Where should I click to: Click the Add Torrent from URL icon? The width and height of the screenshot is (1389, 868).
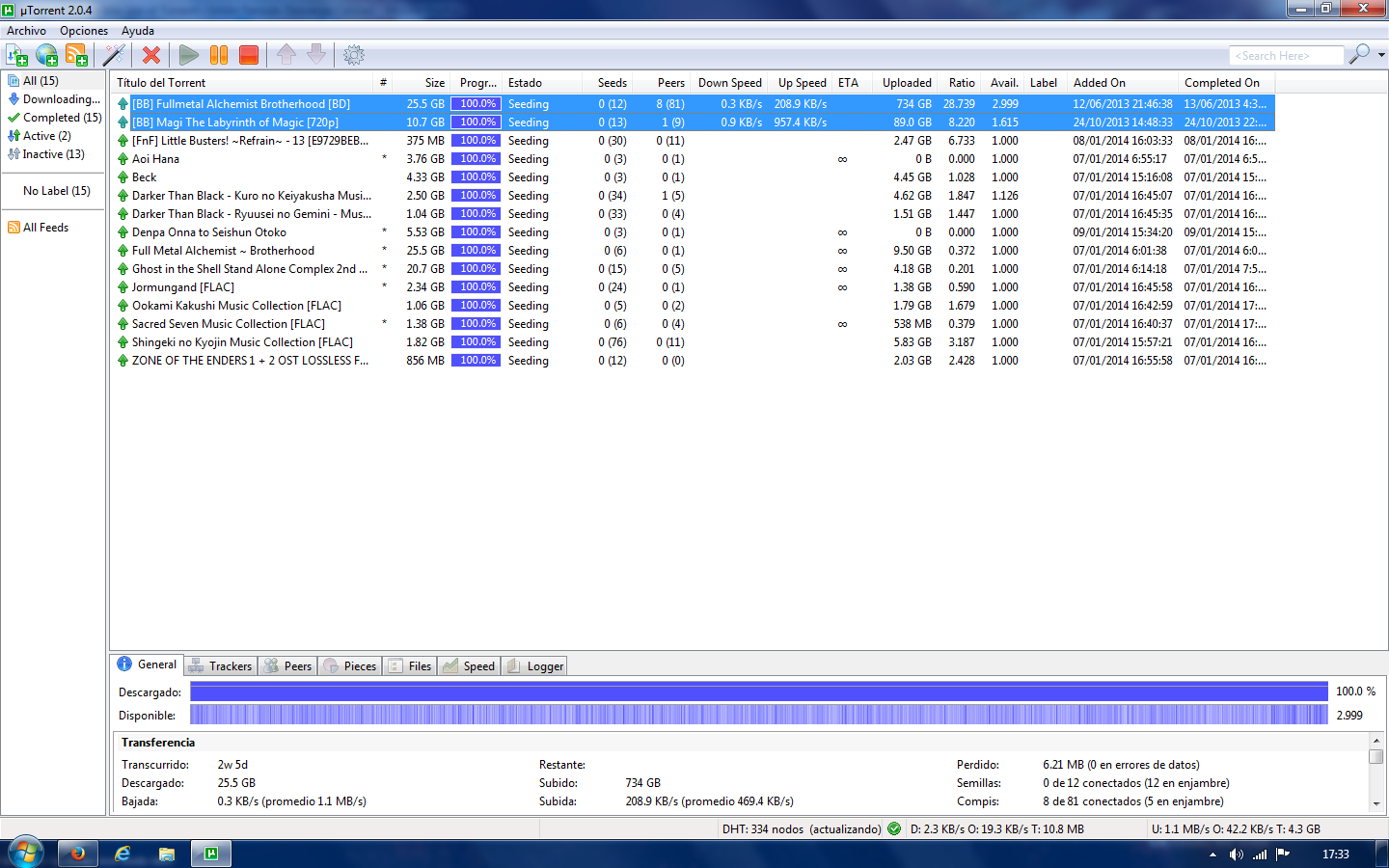coord(46,55)
